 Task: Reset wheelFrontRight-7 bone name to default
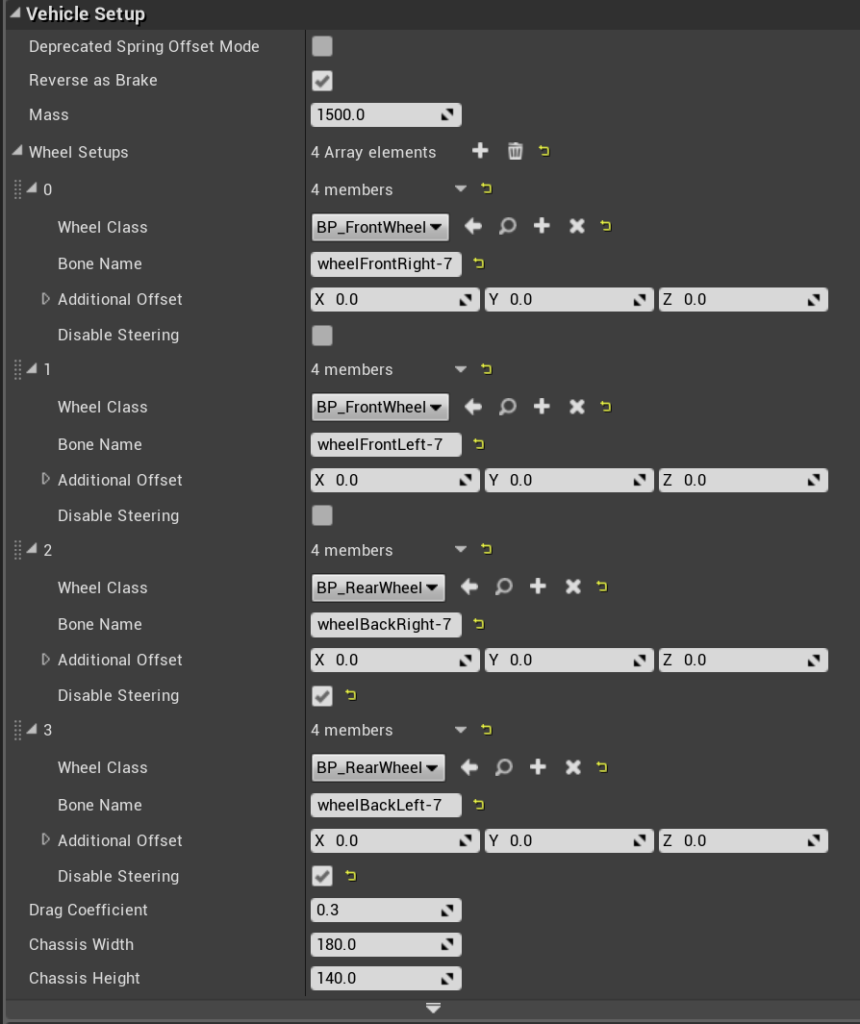click(479, 264)
